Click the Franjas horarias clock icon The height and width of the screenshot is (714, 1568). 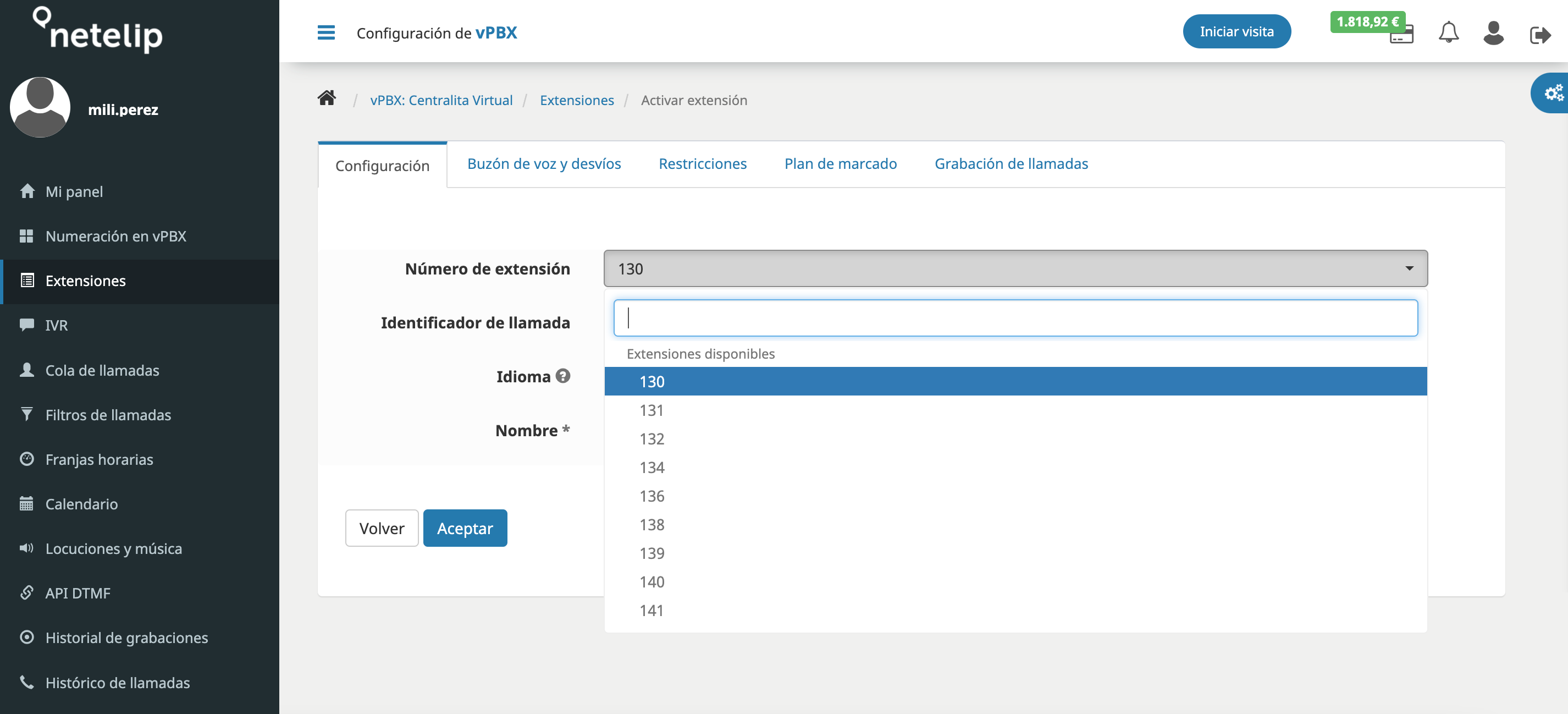coord(27,459)
